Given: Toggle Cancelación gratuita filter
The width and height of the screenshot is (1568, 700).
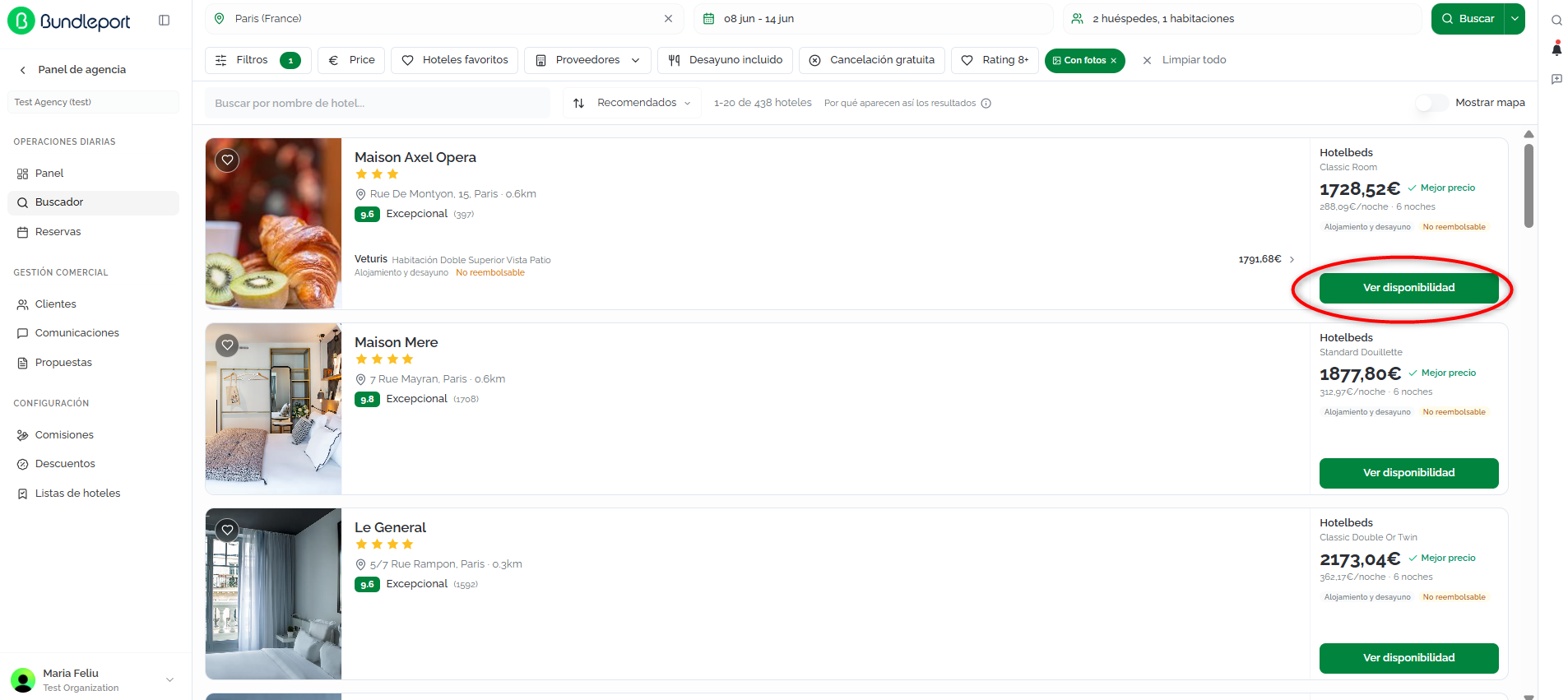Looking at the screenshot, I should coord(871,60).
